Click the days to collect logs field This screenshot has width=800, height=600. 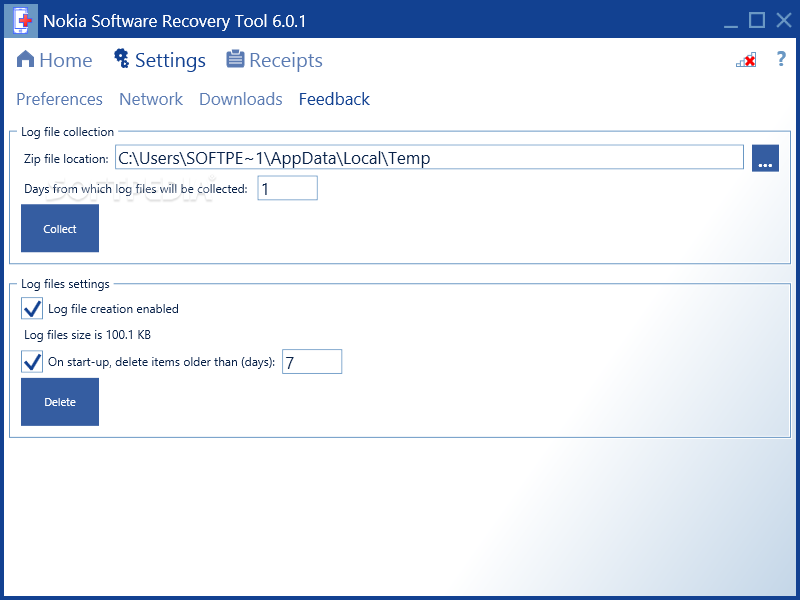point(287,188)
